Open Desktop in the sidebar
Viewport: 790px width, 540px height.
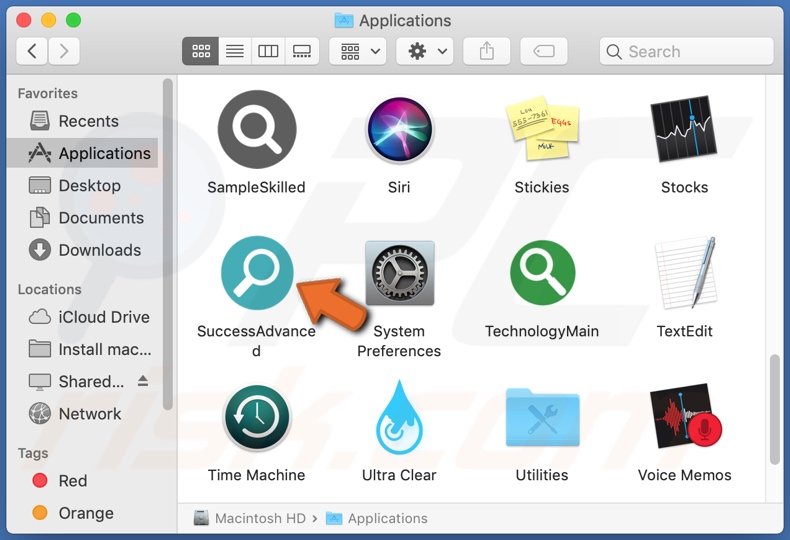84,185
